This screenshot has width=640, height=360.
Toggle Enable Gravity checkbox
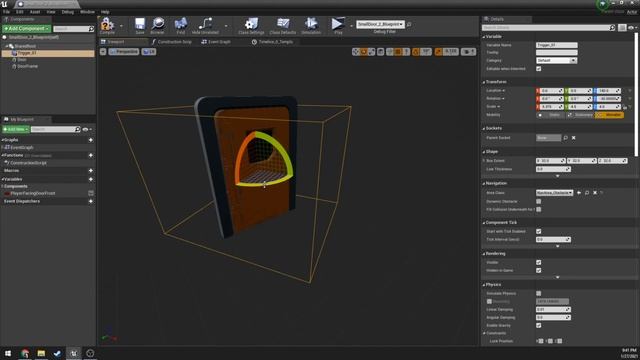pos(539,325)
